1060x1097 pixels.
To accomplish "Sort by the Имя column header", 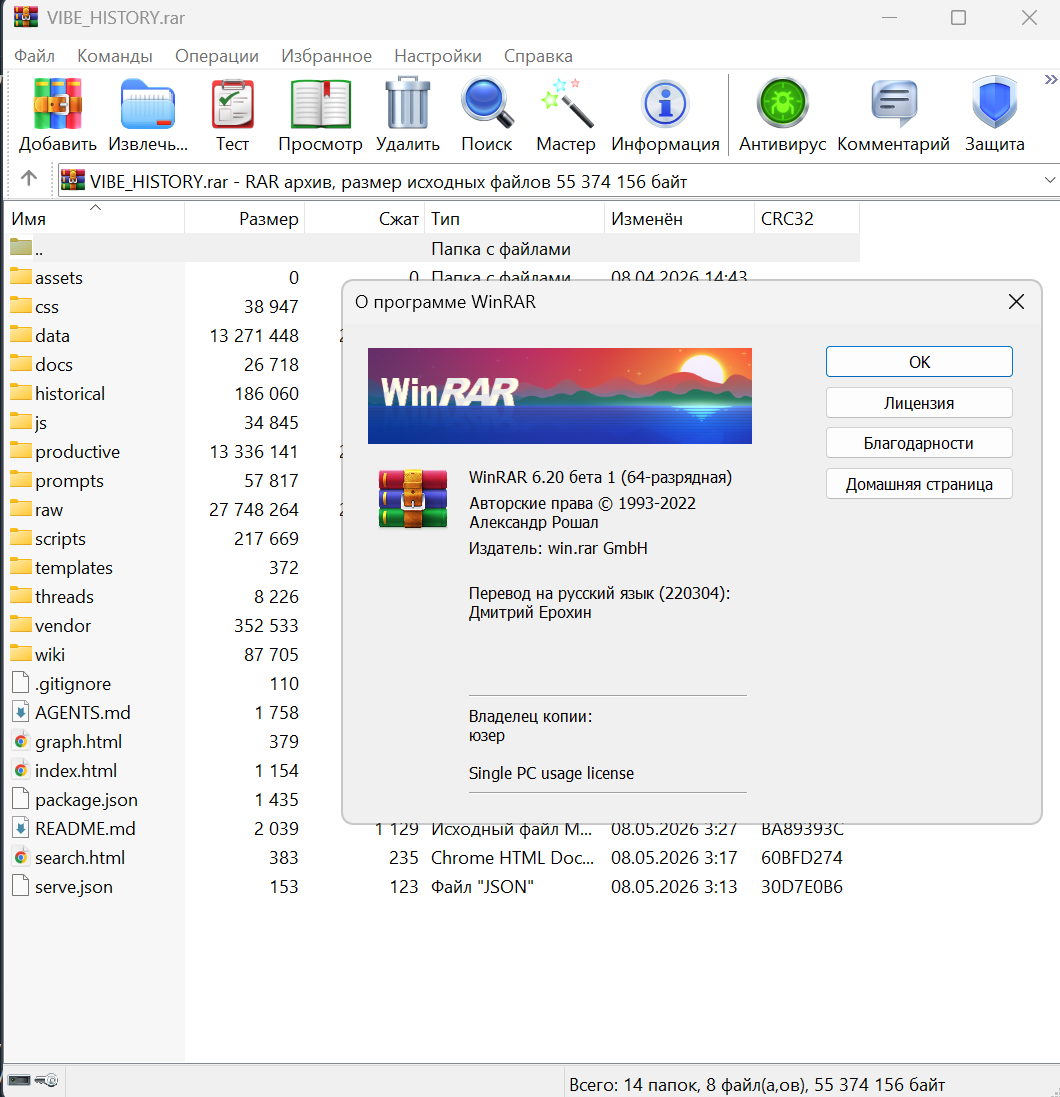I will click(94, 218).
